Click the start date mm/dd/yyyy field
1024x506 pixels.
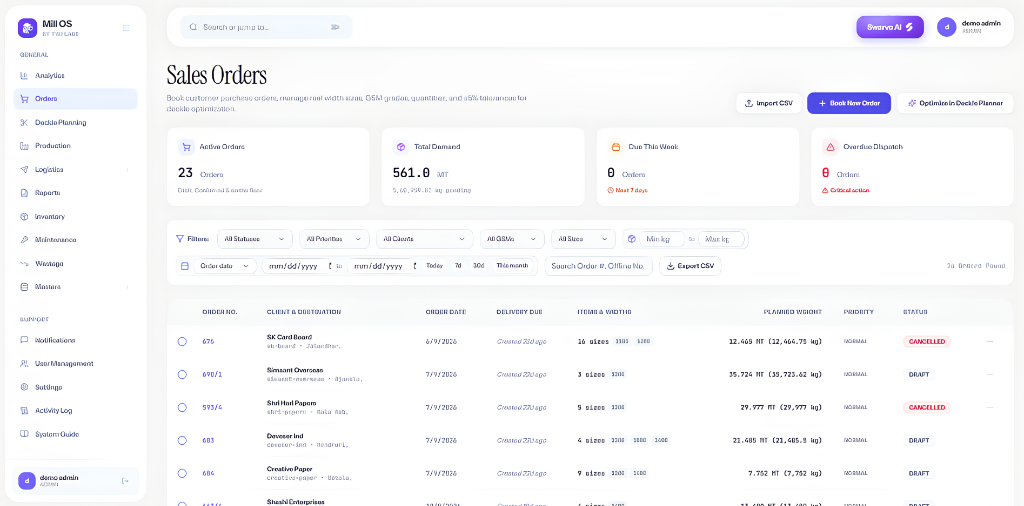(297, 266)
